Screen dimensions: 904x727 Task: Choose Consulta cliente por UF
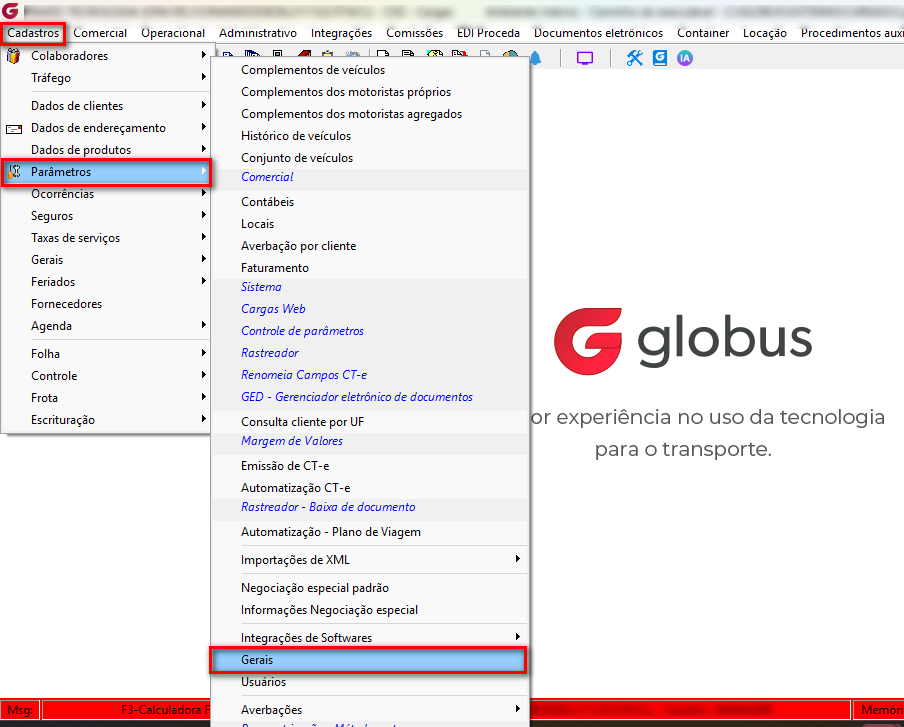click(x=370, y=422)
